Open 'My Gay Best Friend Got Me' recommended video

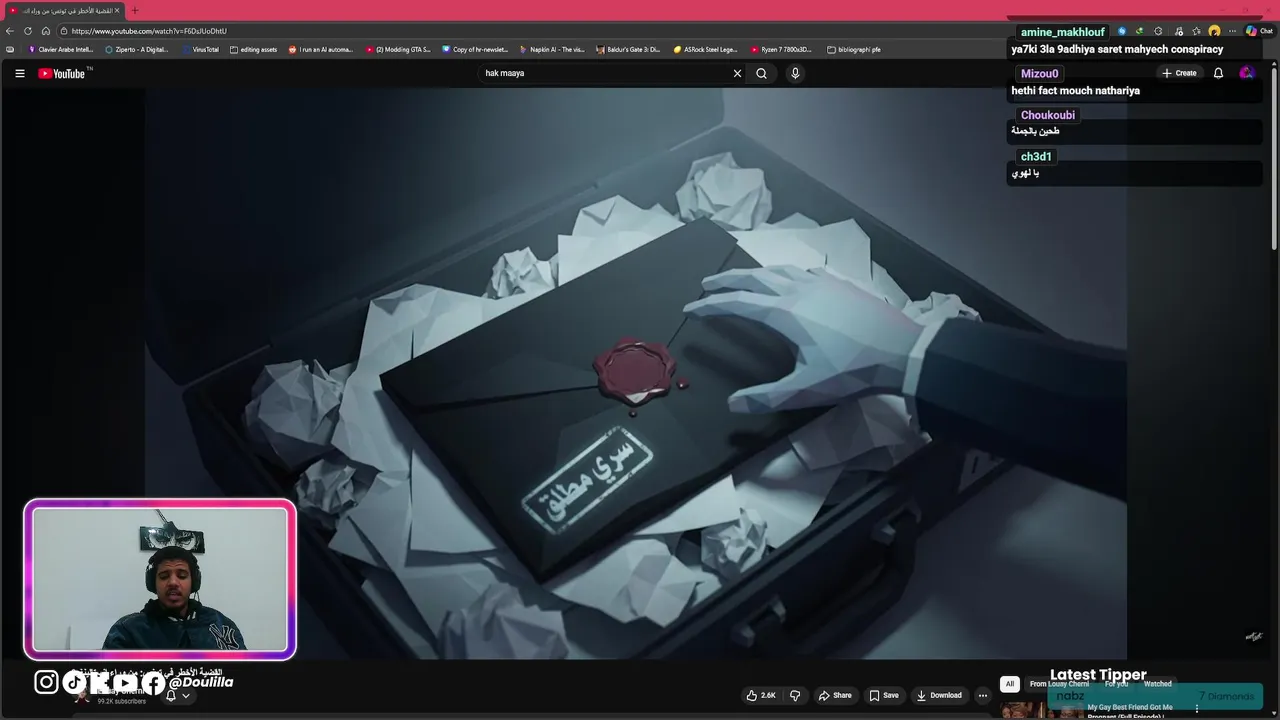coord(1130,709)
